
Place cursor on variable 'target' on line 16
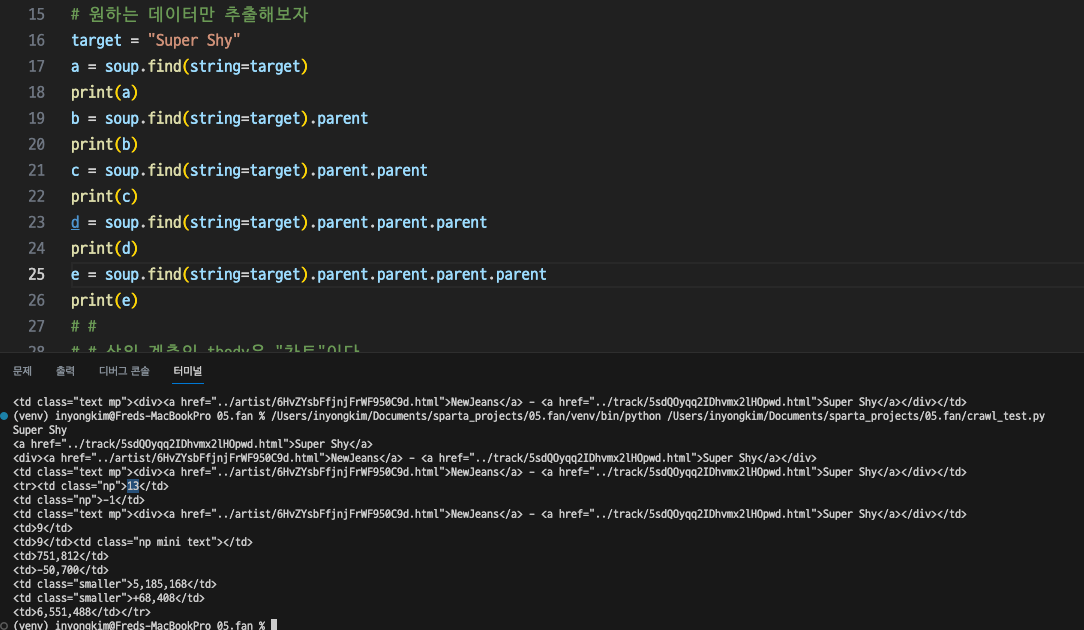96,40
